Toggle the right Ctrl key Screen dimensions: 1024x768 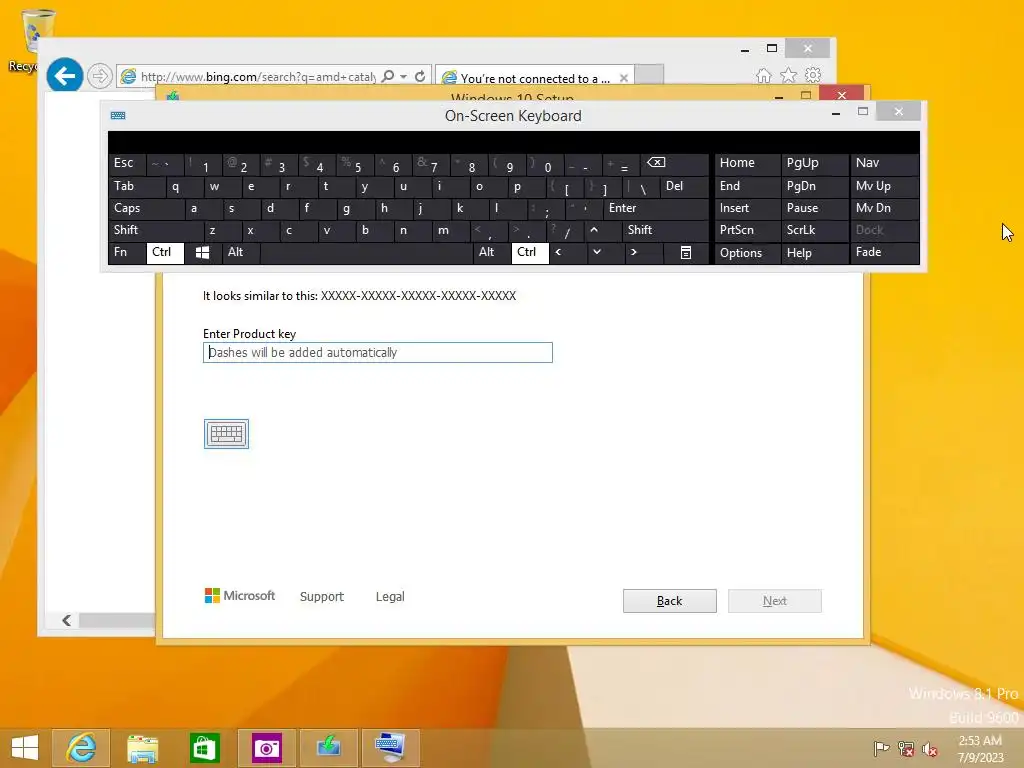(530, 253)
